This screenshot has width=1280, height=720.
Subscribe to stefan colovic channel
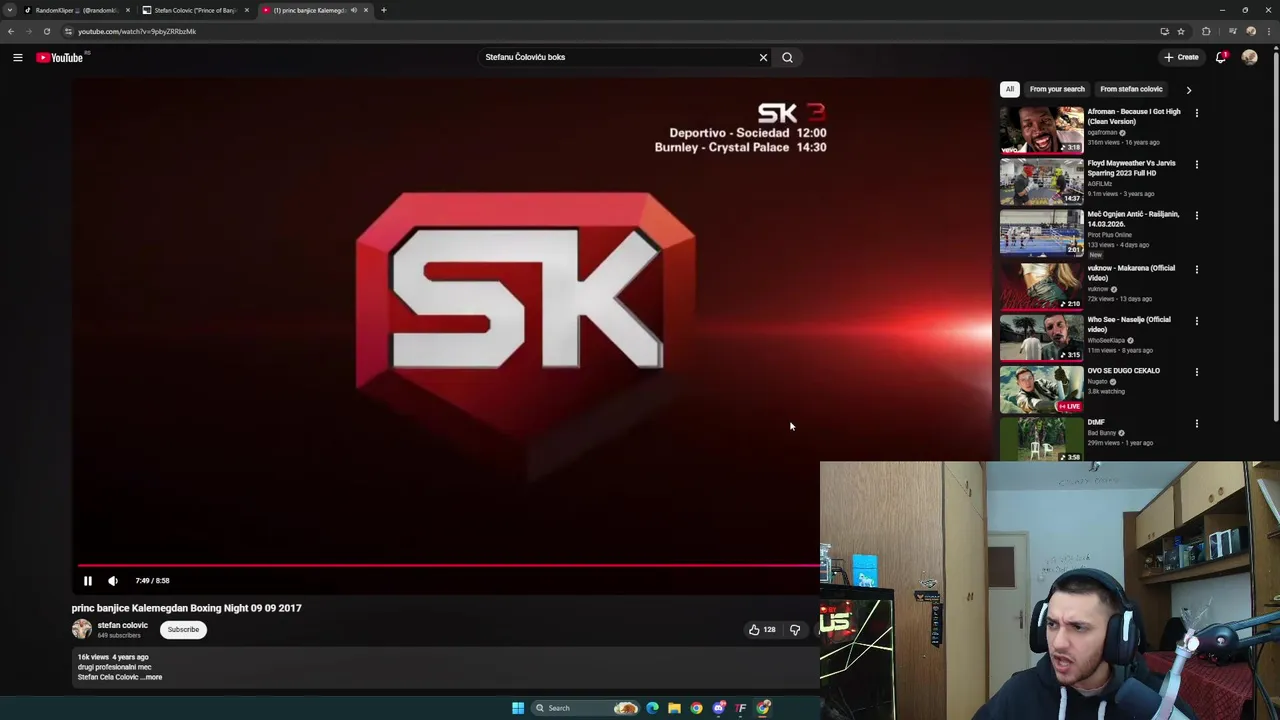click(183, 629)
